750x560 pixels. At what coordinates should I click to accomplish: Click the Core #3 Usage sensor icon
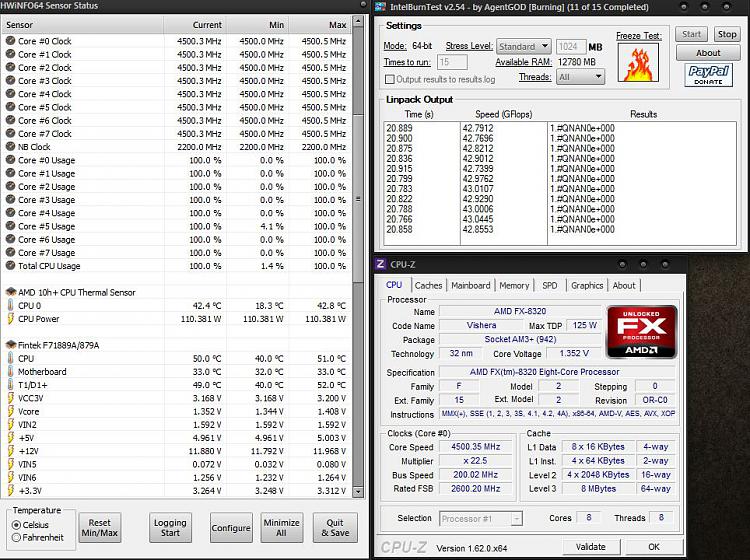tap(10, 200)
